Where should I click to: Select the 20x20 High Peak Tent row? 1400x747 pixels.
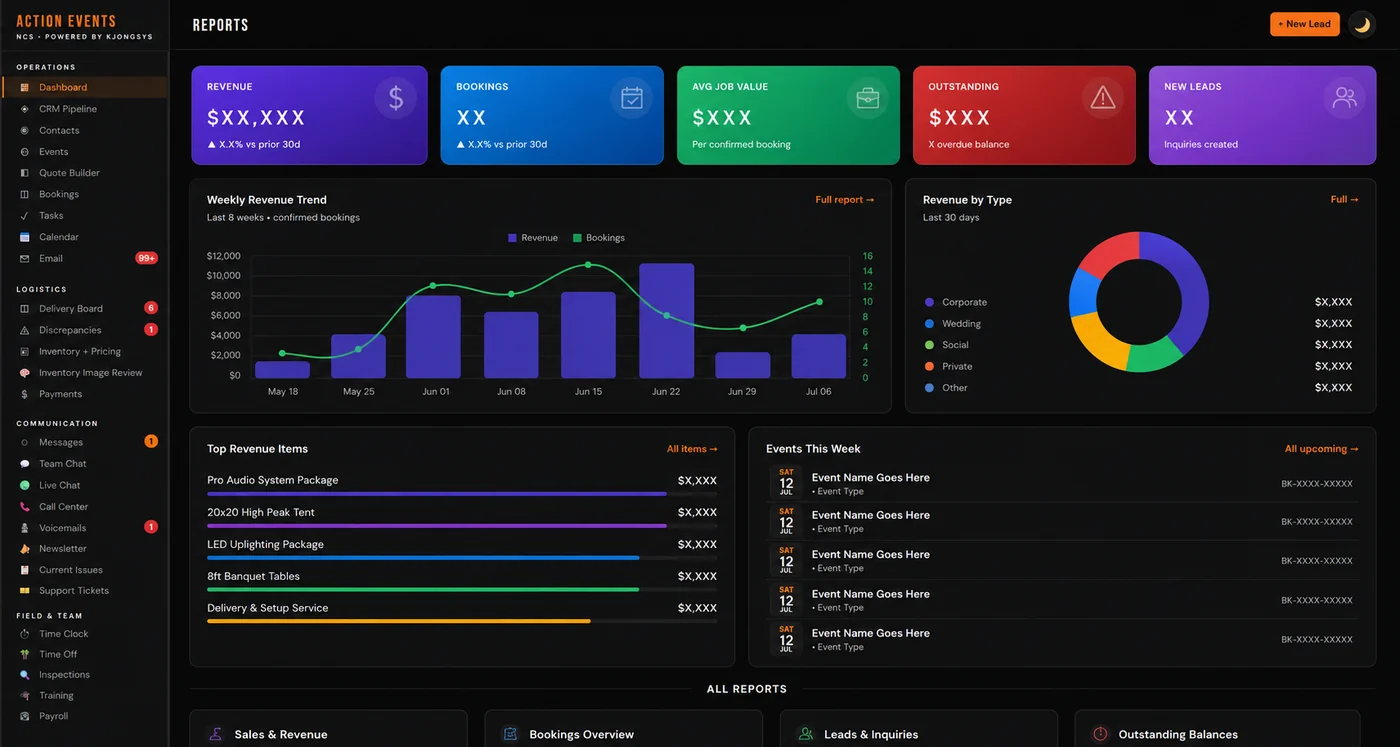click(462, 517)
